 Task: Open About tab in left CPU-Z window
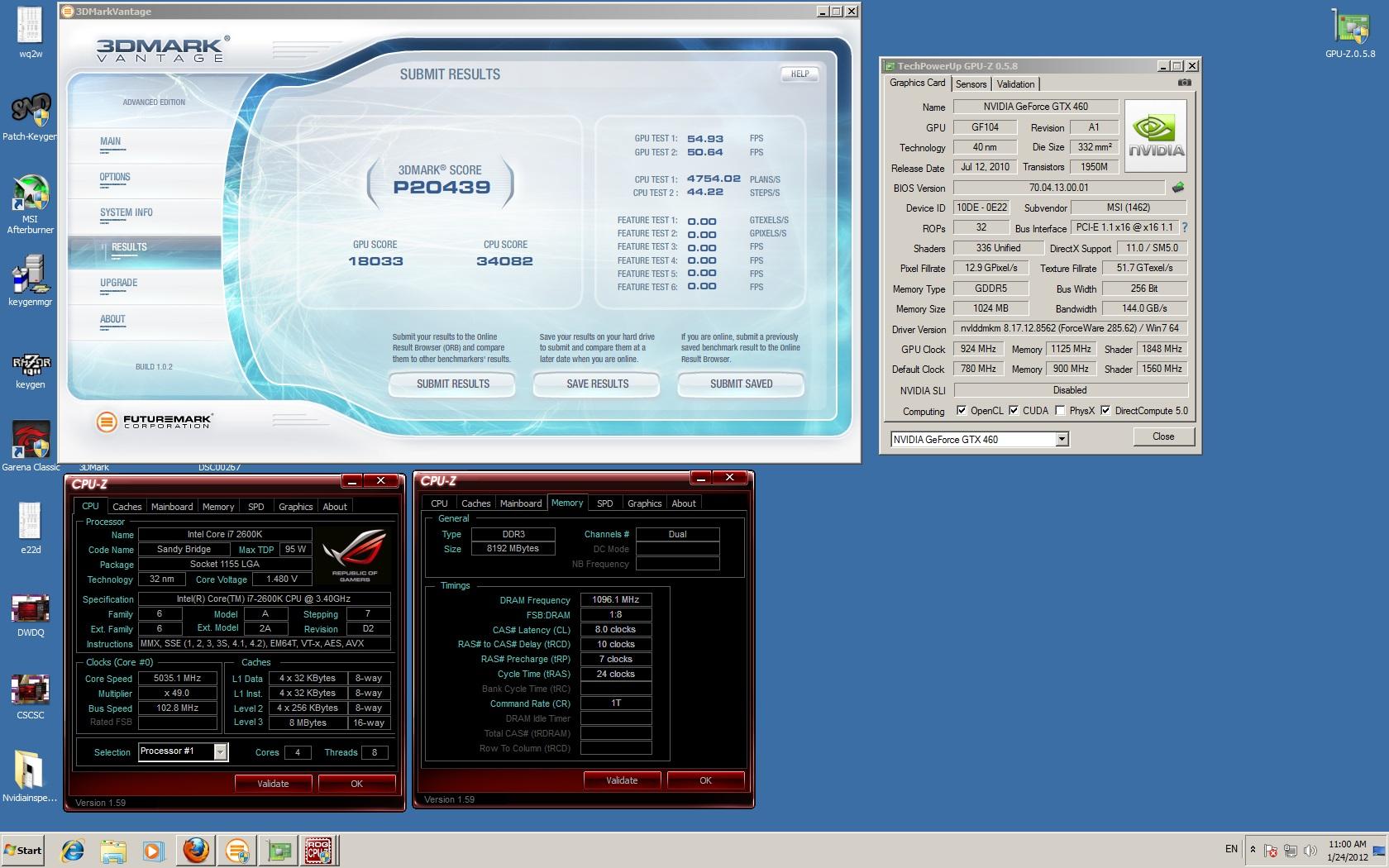[x=335, y=507]
